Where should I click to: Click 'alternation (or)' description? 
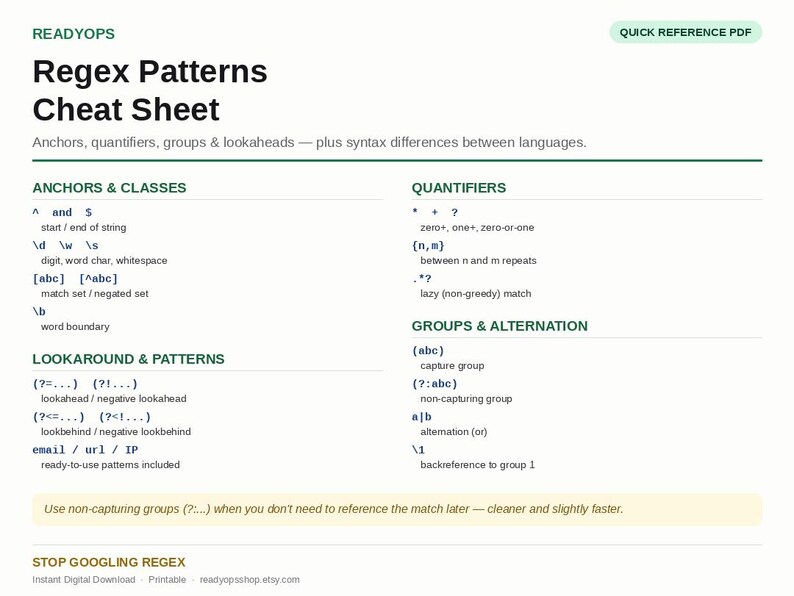tap(454, 432)
